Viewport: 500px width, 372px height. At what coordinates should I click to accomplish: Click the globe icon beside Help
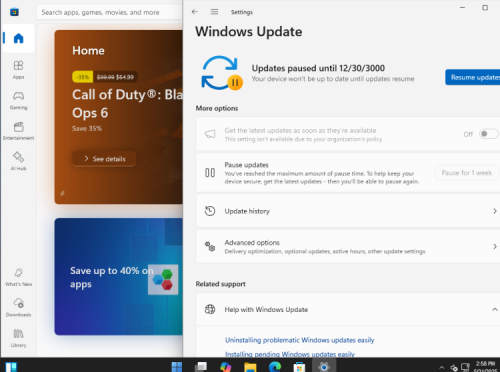[210, 309]
